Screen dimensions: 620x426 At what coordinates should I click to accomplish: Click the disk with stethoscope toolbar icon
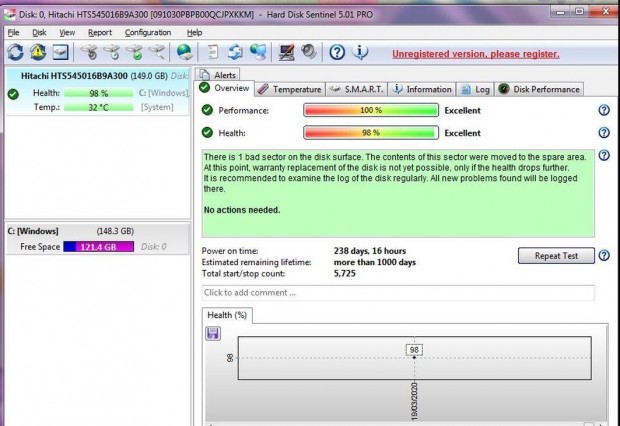[90, 52]
